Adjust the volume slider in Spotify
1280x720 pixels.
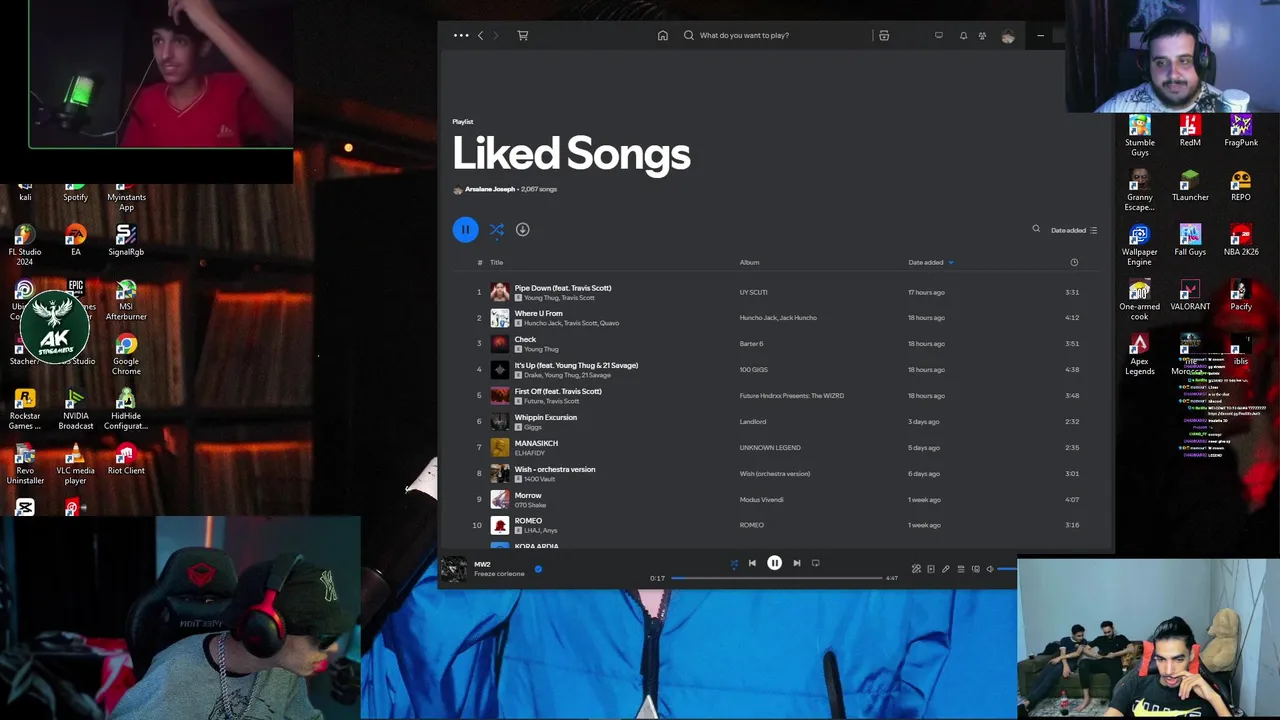1007,569
